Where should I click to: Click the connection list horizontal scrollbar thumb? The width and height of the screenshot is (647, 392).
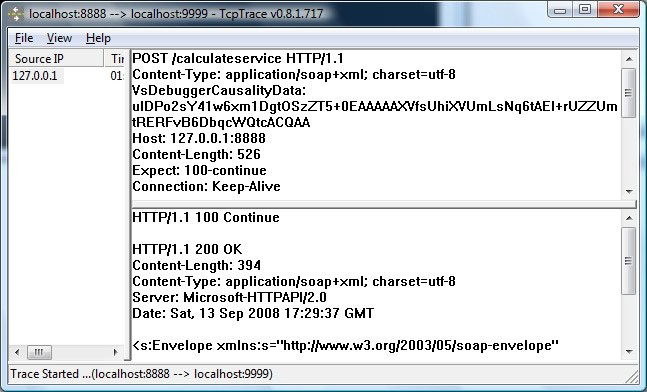tap(39, 352)
